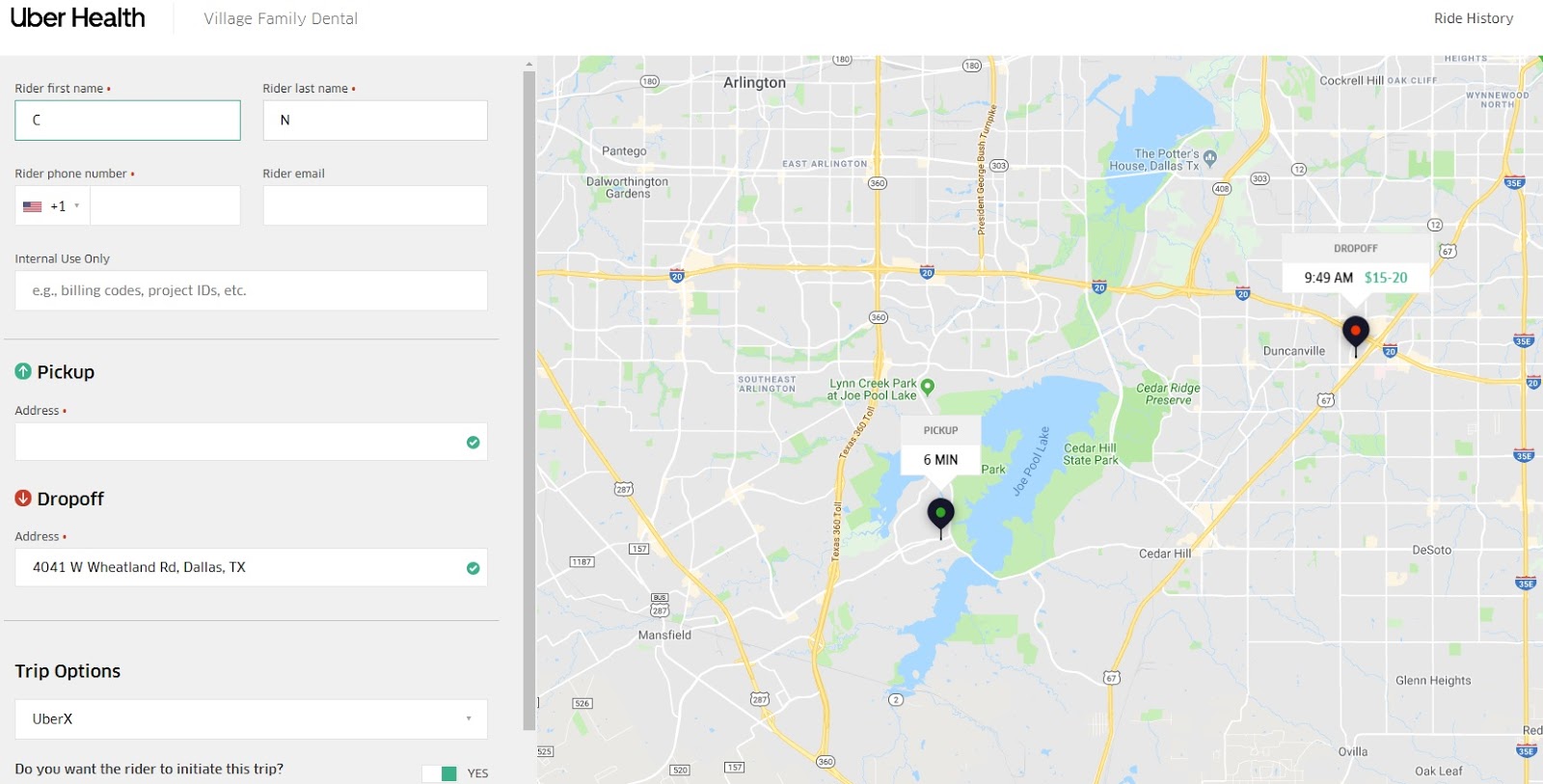Click the US flag icon

[x=33, y=206]
